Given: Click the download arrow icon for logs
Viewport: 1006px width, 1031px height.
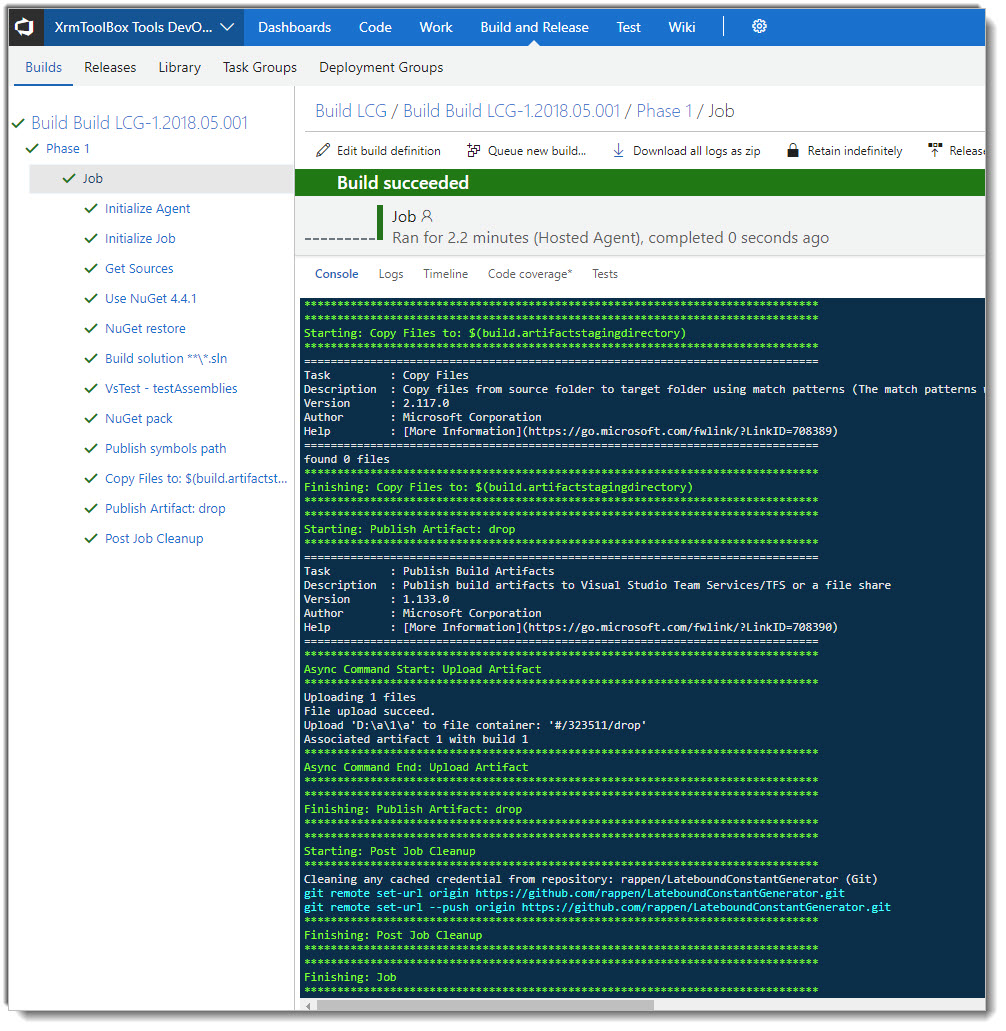Looking at the screenshot, I should click(619, 151).
